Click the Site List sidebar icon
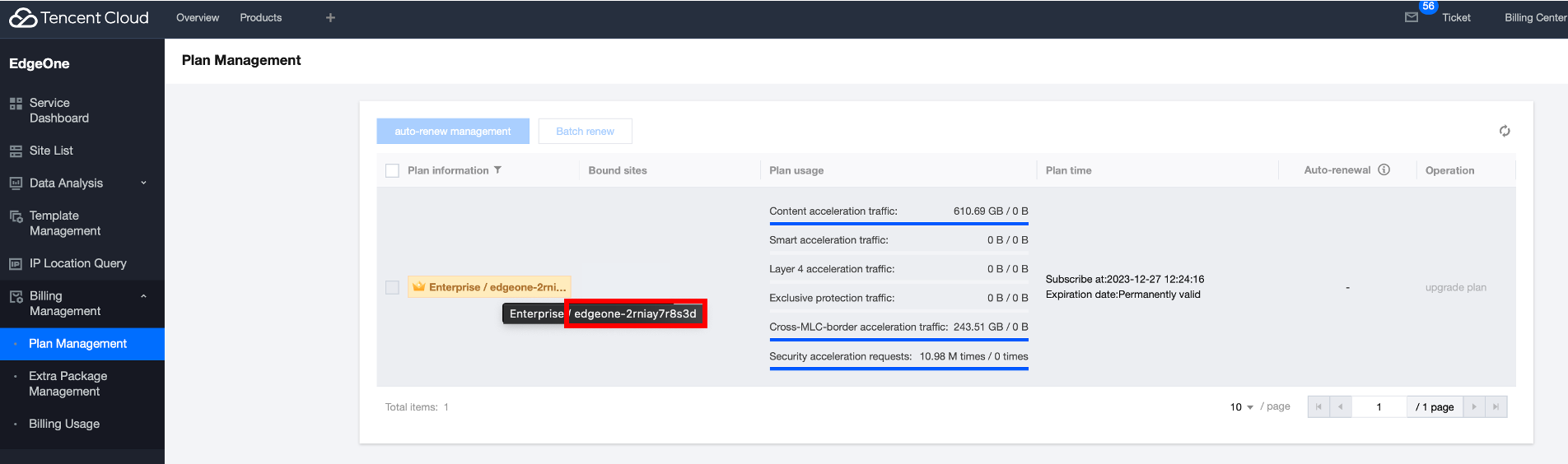The width and height of the screenshot is (1568, 464). click(x=16, y=151)
